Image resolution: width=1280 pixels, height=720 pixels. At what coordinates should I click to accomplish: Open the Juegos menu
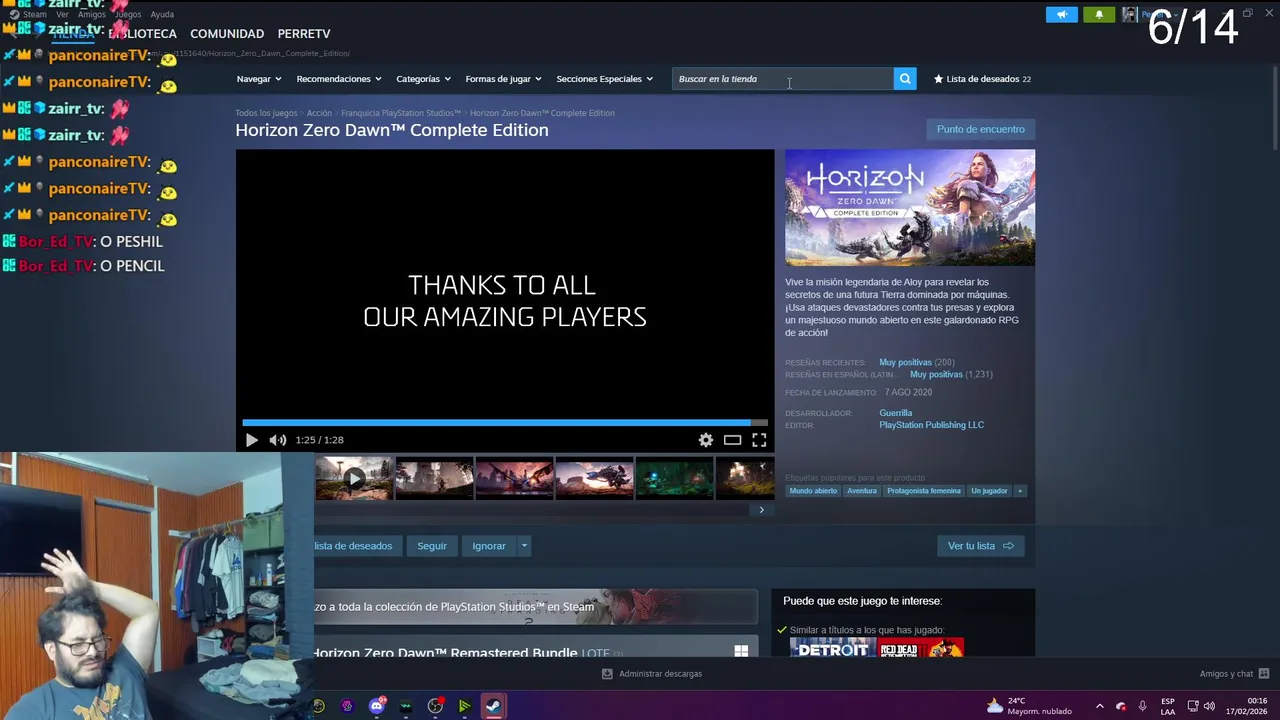[128, 14]
